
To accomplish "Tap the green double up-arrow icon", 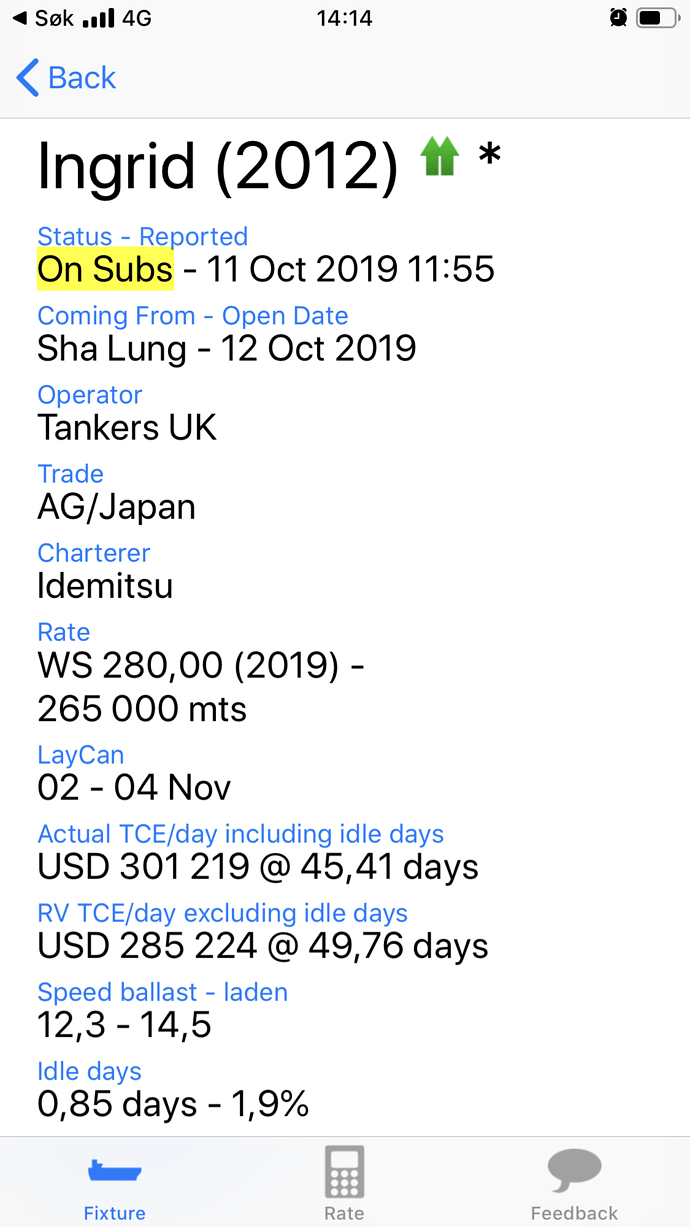I will (440, 158).
